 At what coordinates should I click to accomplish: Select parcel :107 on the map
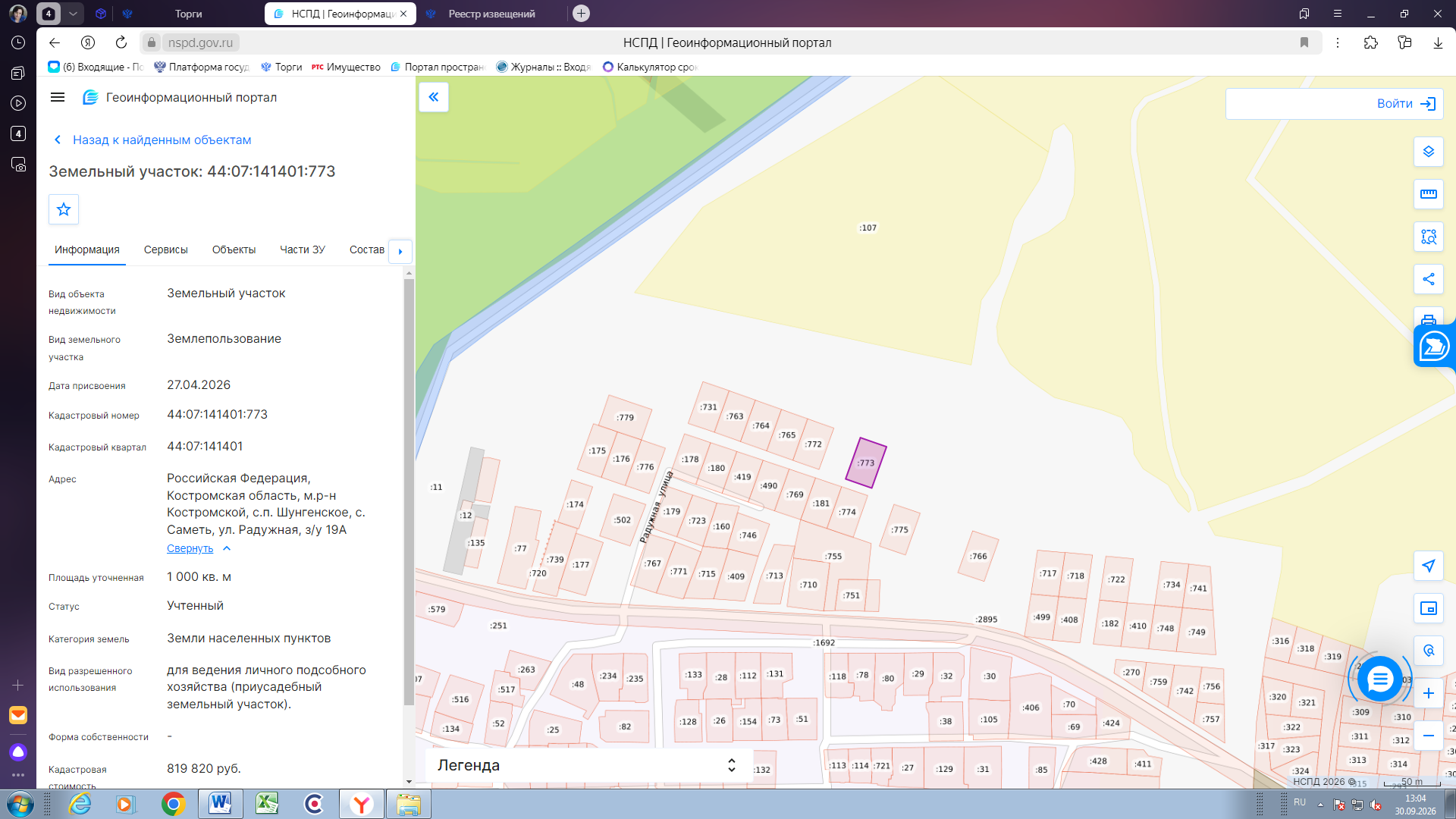(x=868, y=227)
